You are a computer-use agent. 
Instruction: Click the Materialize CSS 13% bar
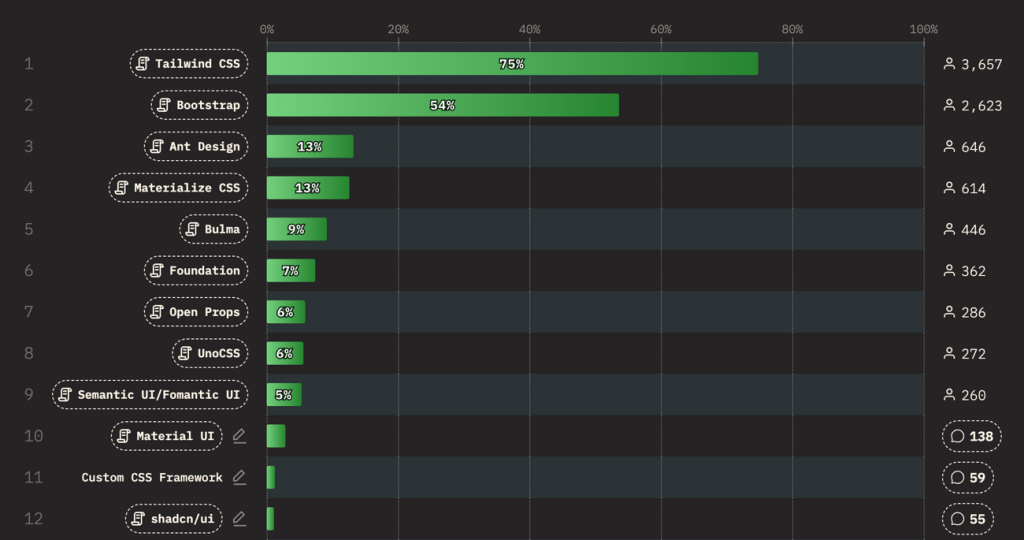[308, 187]
